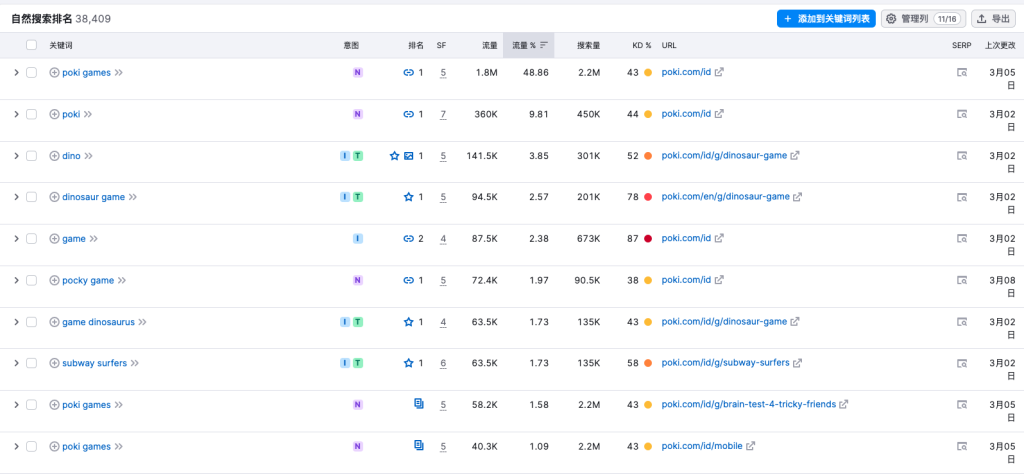Click sort icon in 流量 % column header
The width and height of the screenshot is (1024, 474).
click(x=544, y=46)
